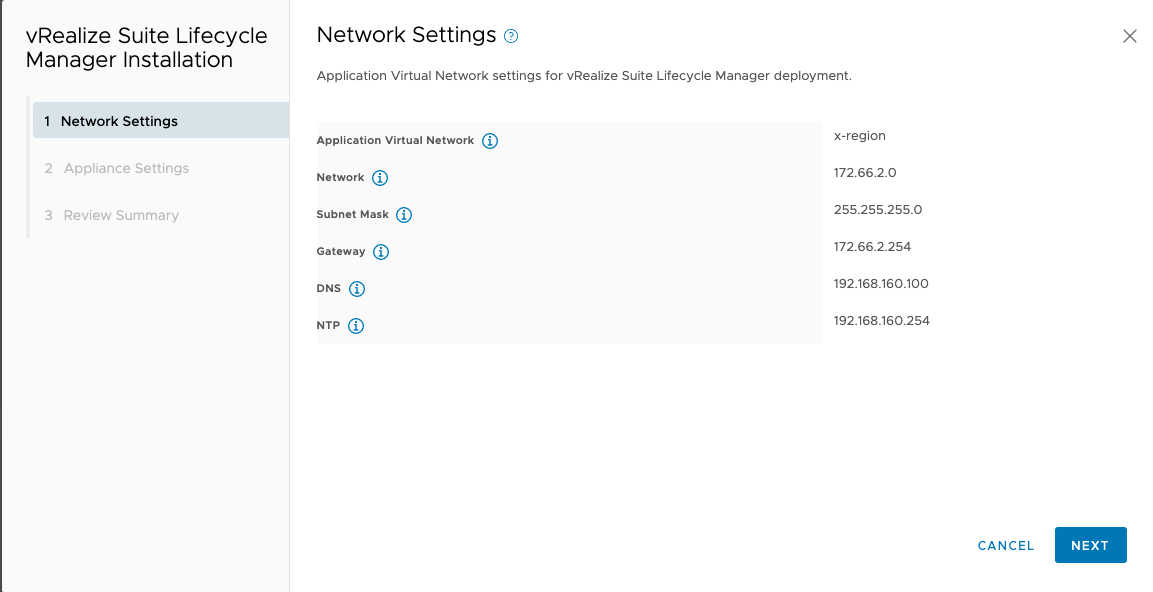
Task: Click DNS value 192.168.160.100
Action: [x=881, y=284]
